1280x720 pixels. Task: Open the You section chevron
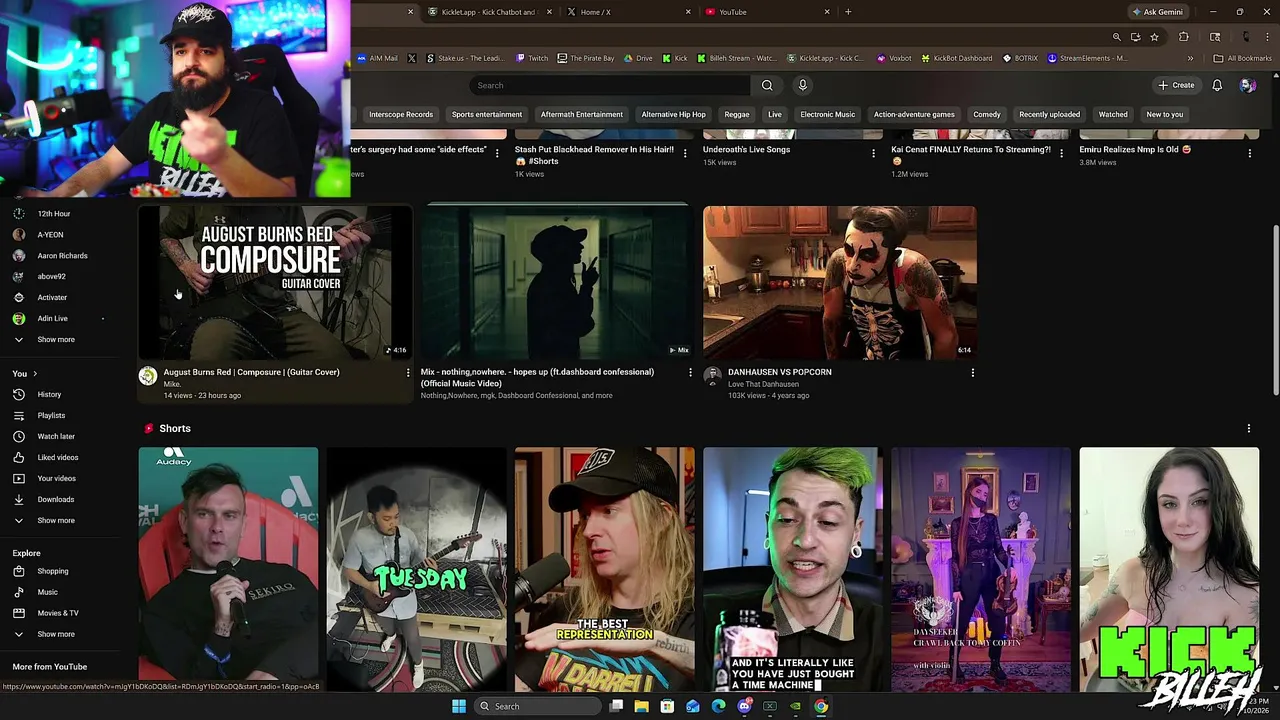coord(35,374)
